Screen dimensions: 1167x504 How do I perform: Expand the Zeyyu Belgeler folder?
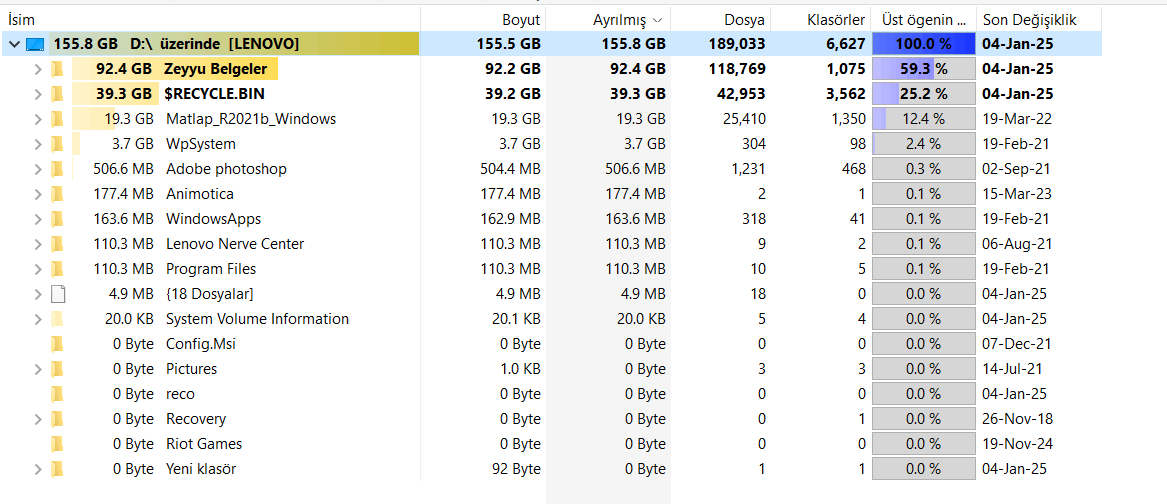tap(38, 69)
